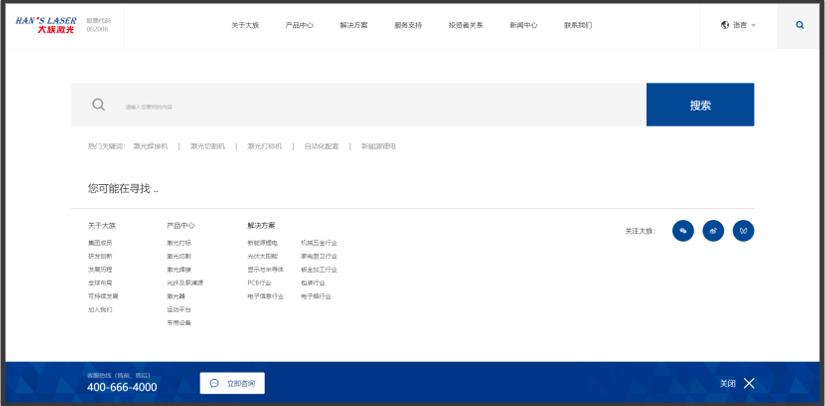Open the 钣金加工行业 solution link
The image size is (825, 406).
coord(319,269)
